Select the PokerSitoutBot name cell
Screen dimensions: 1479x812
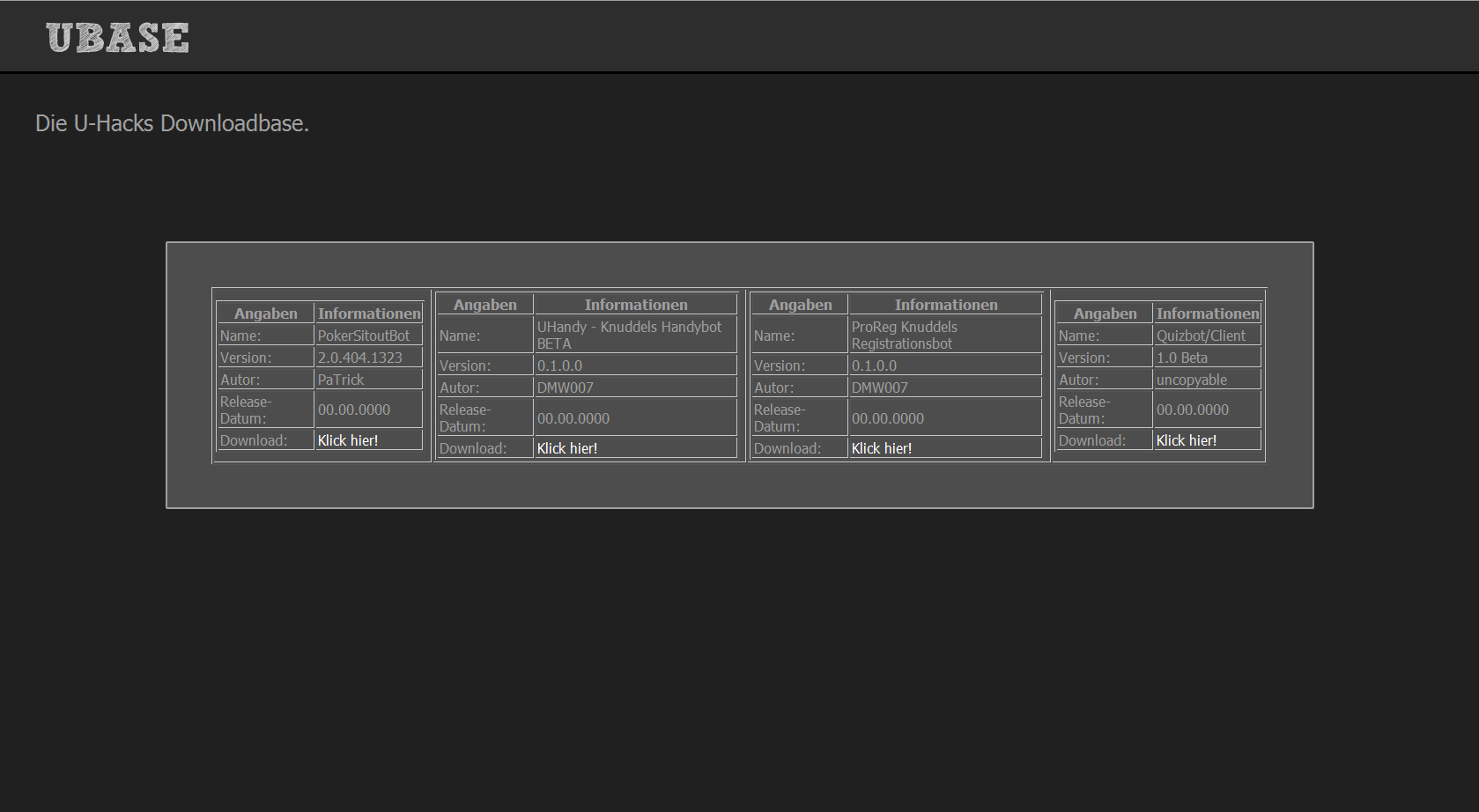tap(368, 336)
